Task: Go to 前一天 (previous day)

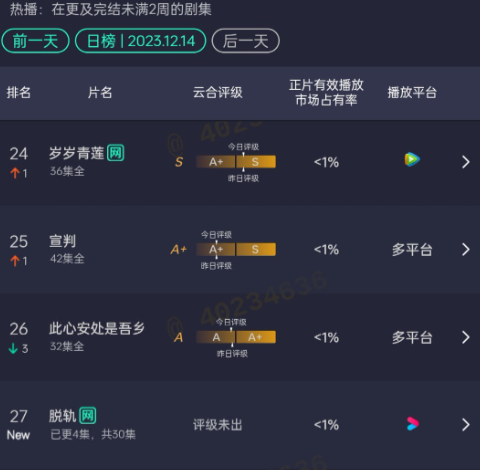Action: coord(35,41)
